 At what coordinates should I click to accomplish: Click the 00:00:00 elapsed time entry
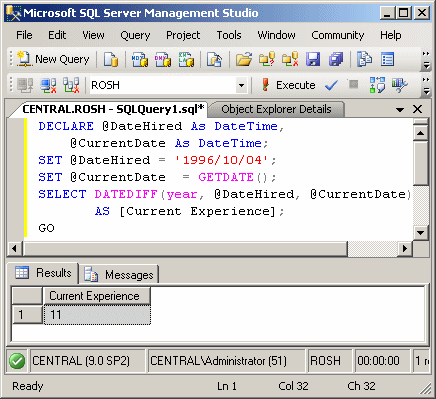coord(382,361)
